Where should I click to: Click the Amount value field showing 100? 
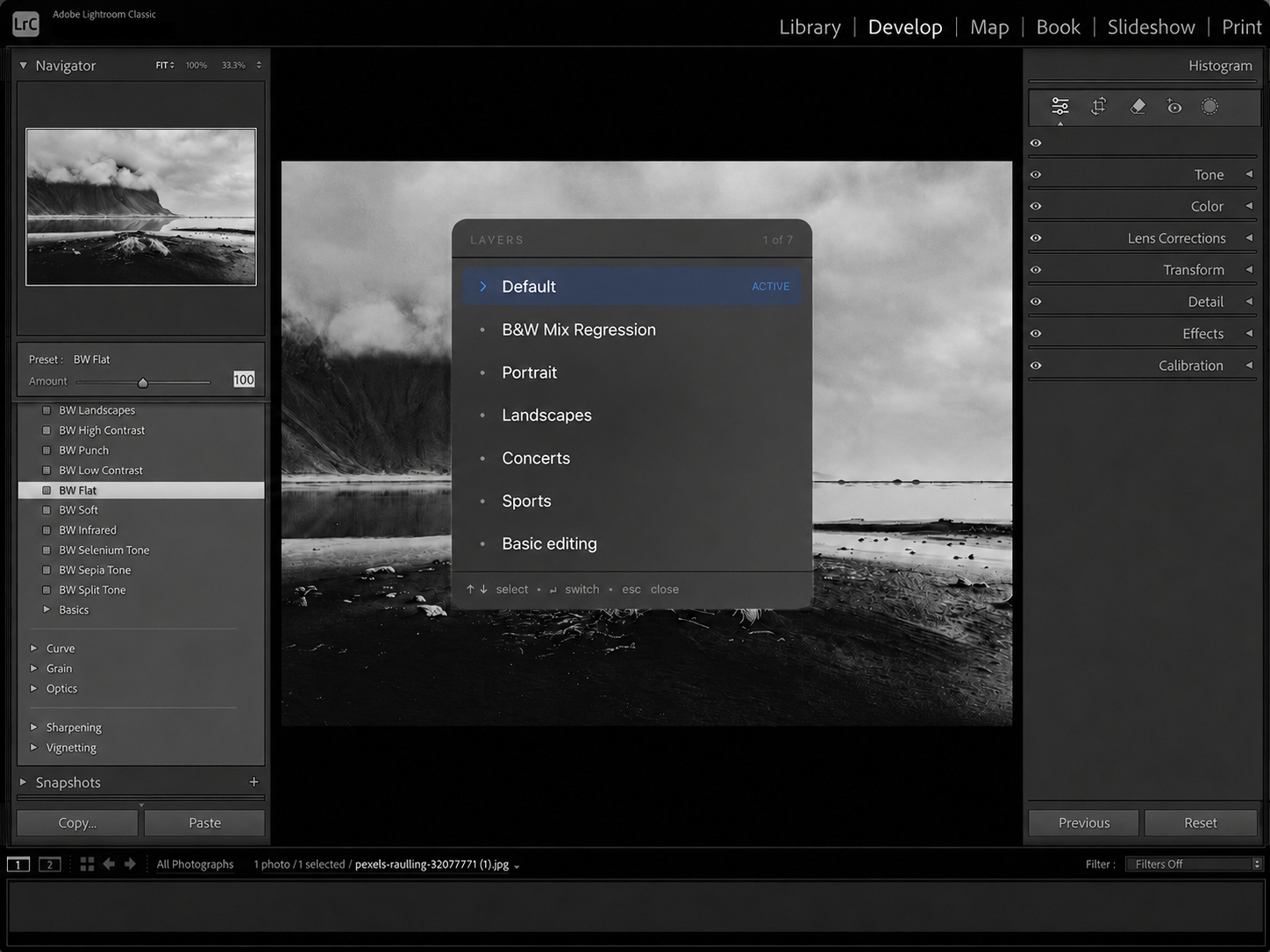244,380
